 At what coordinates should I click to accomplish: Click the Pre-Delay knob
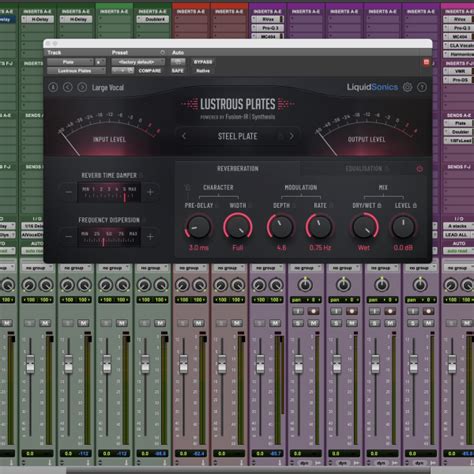tap(199, 227)
